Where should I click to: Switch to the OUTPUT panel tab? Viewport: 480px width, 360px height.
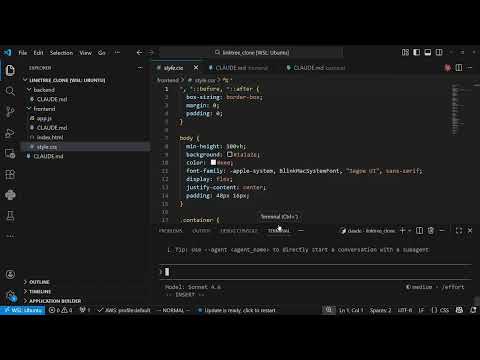[x=201, y=231]
